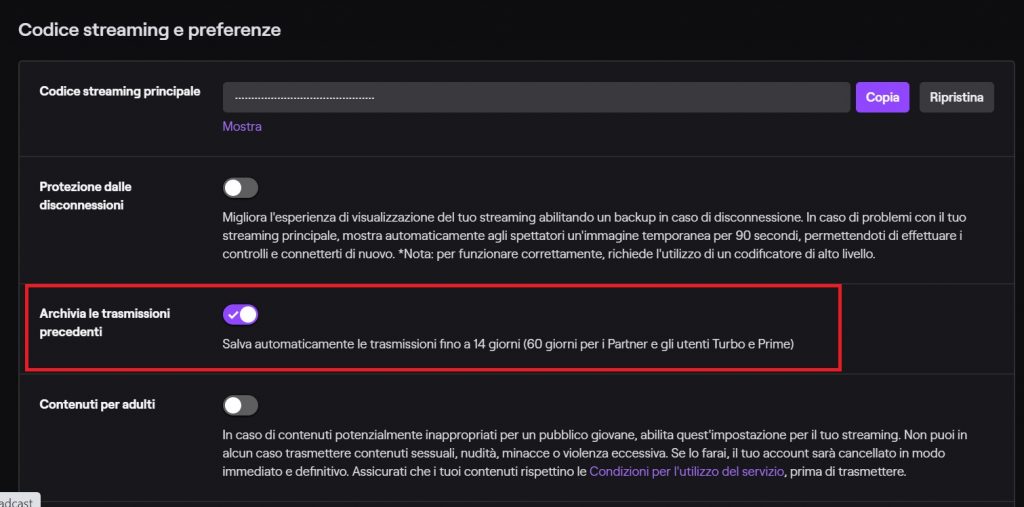
Task: Click the Contenuti per adulti label
Action: (x=97, y=405)
